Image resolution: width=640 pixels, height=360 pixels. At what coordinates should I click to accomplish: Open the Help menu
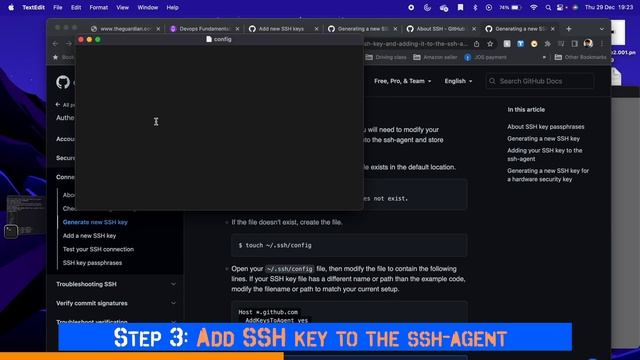tap(172, 7)
